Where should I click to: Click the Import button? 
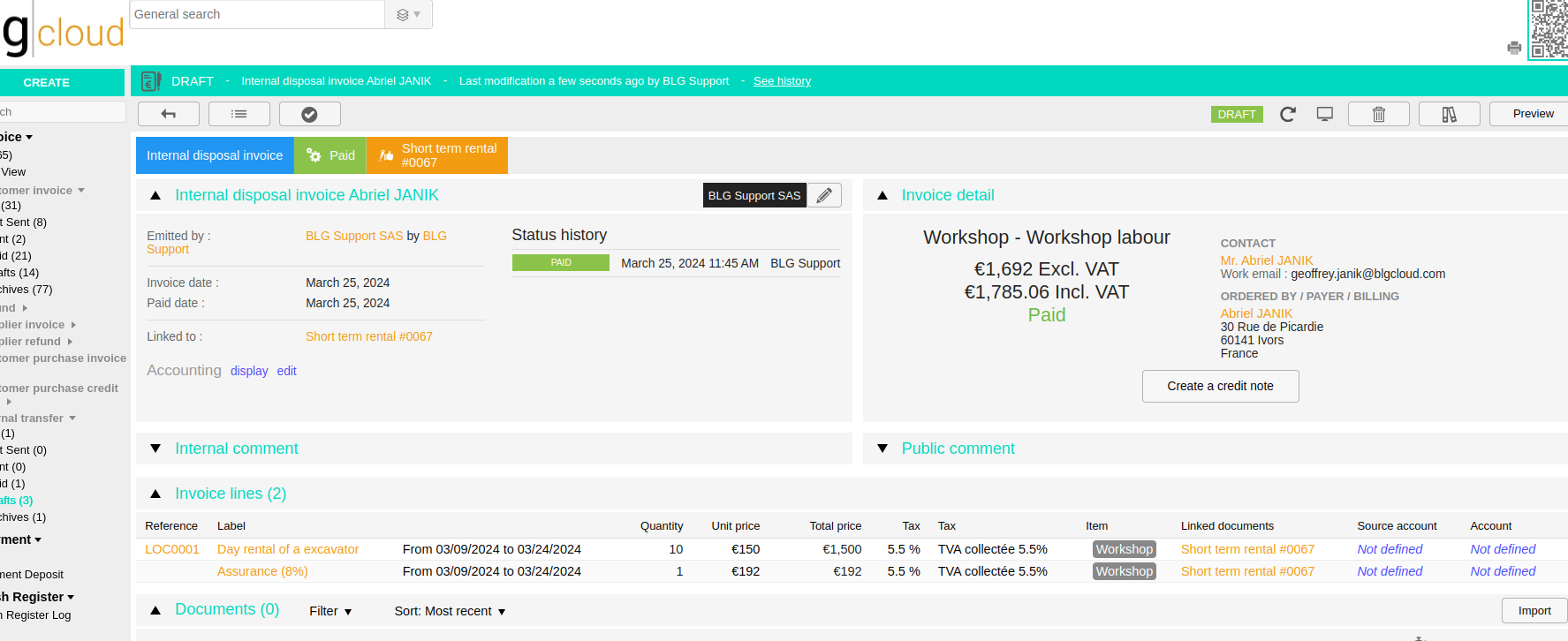pos(1534,611)
